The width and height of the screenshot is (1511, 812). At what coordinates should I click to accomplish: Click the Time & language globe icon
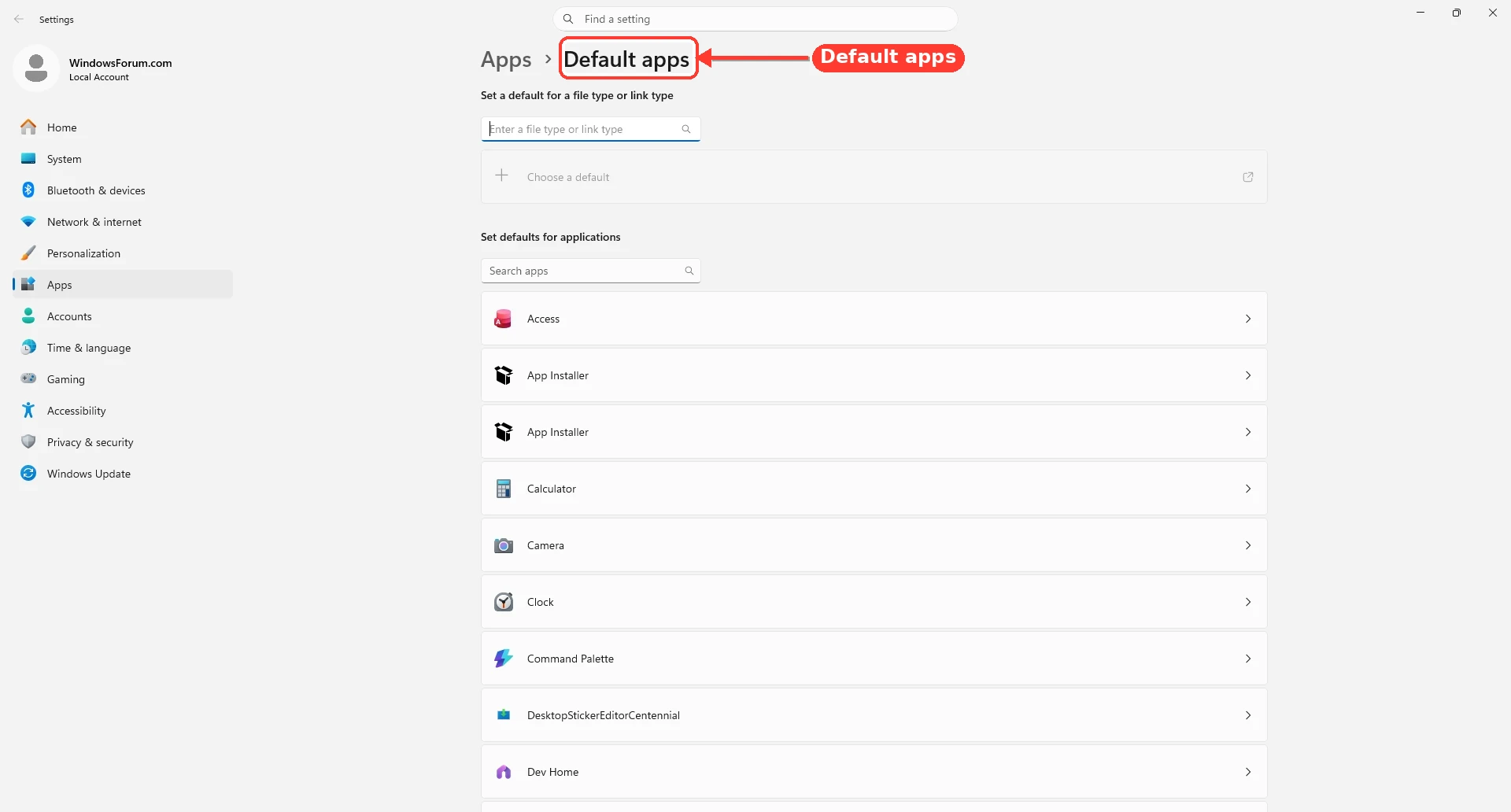click(x=28, y=347)
